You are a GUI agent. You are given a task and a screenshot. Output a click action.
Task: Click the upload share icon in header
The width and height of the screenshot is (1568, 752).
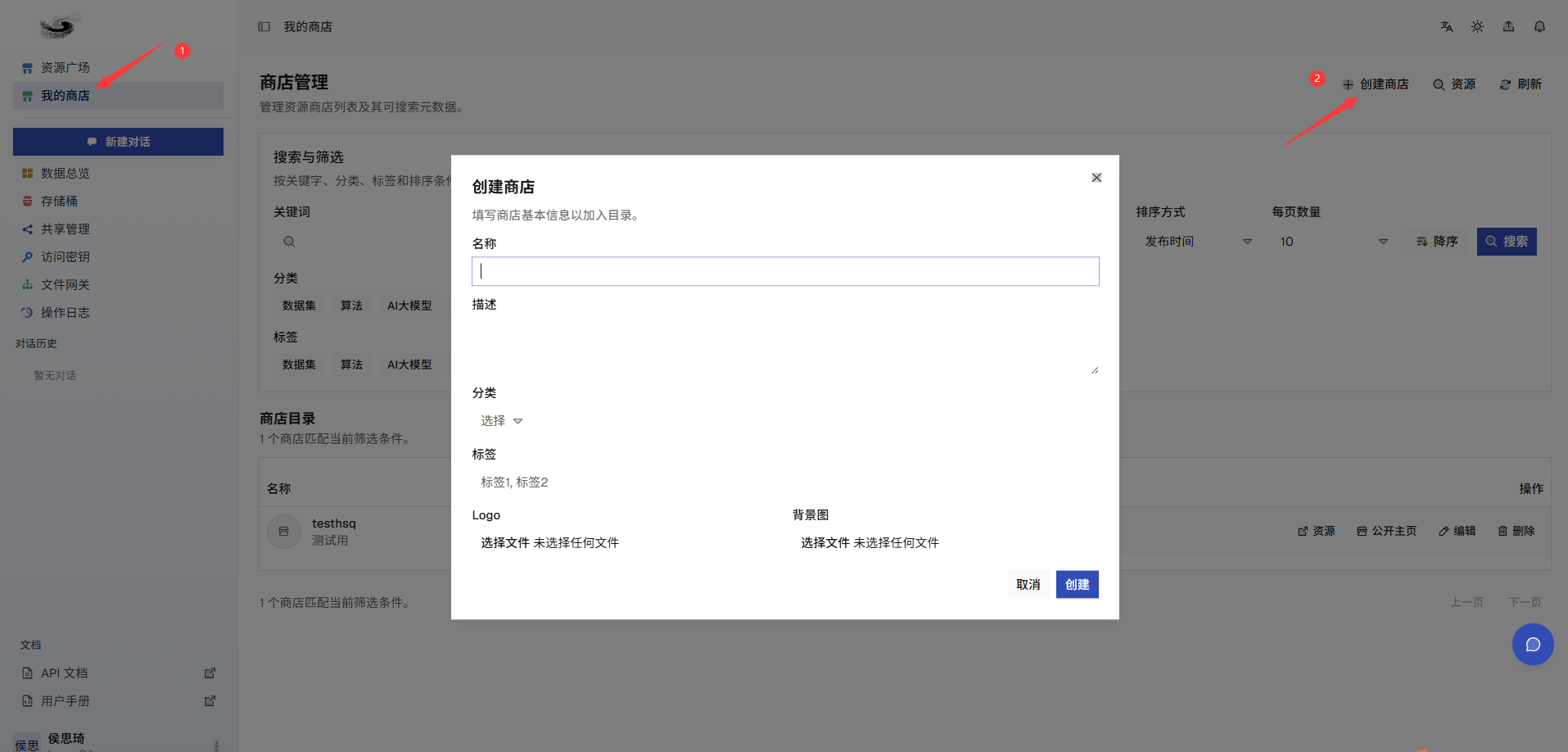1508,27
